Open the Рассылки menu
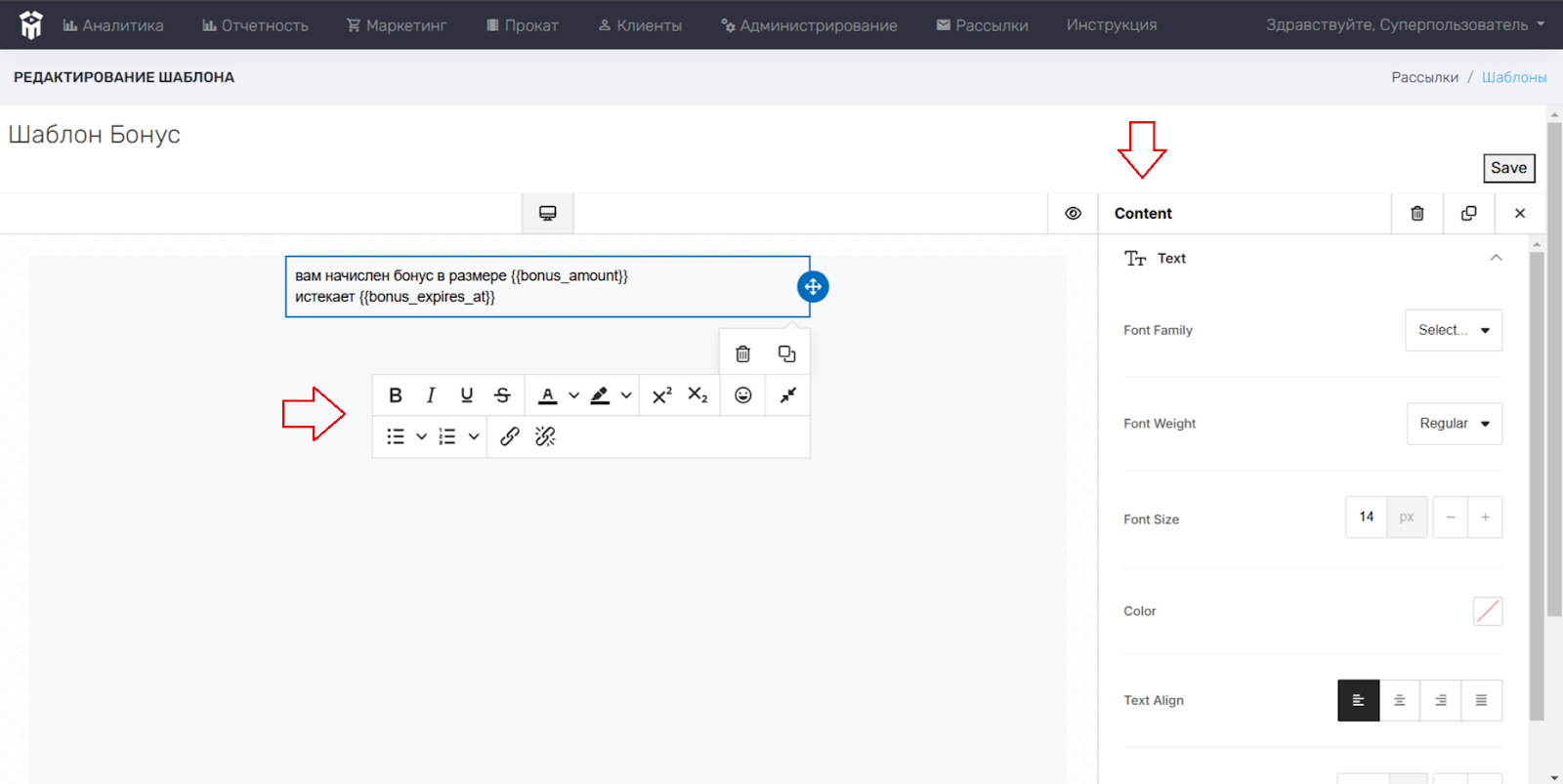This screenshot has height=784, width=1563. tap(982, 25)
